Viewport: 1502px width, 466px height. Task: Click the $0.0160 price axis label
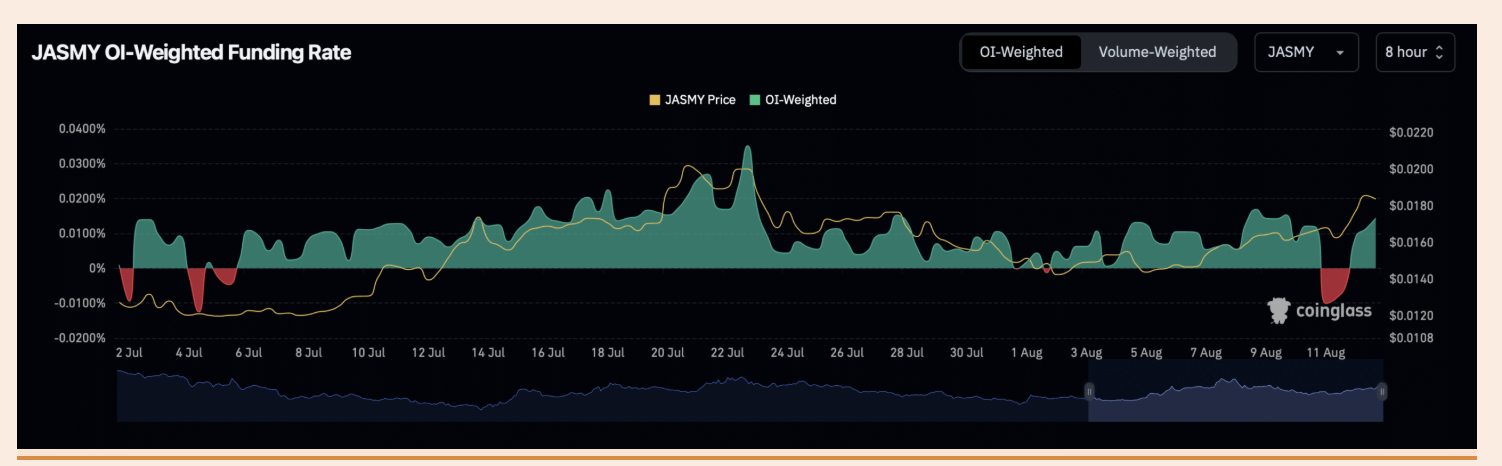(x=1411, y=243)
